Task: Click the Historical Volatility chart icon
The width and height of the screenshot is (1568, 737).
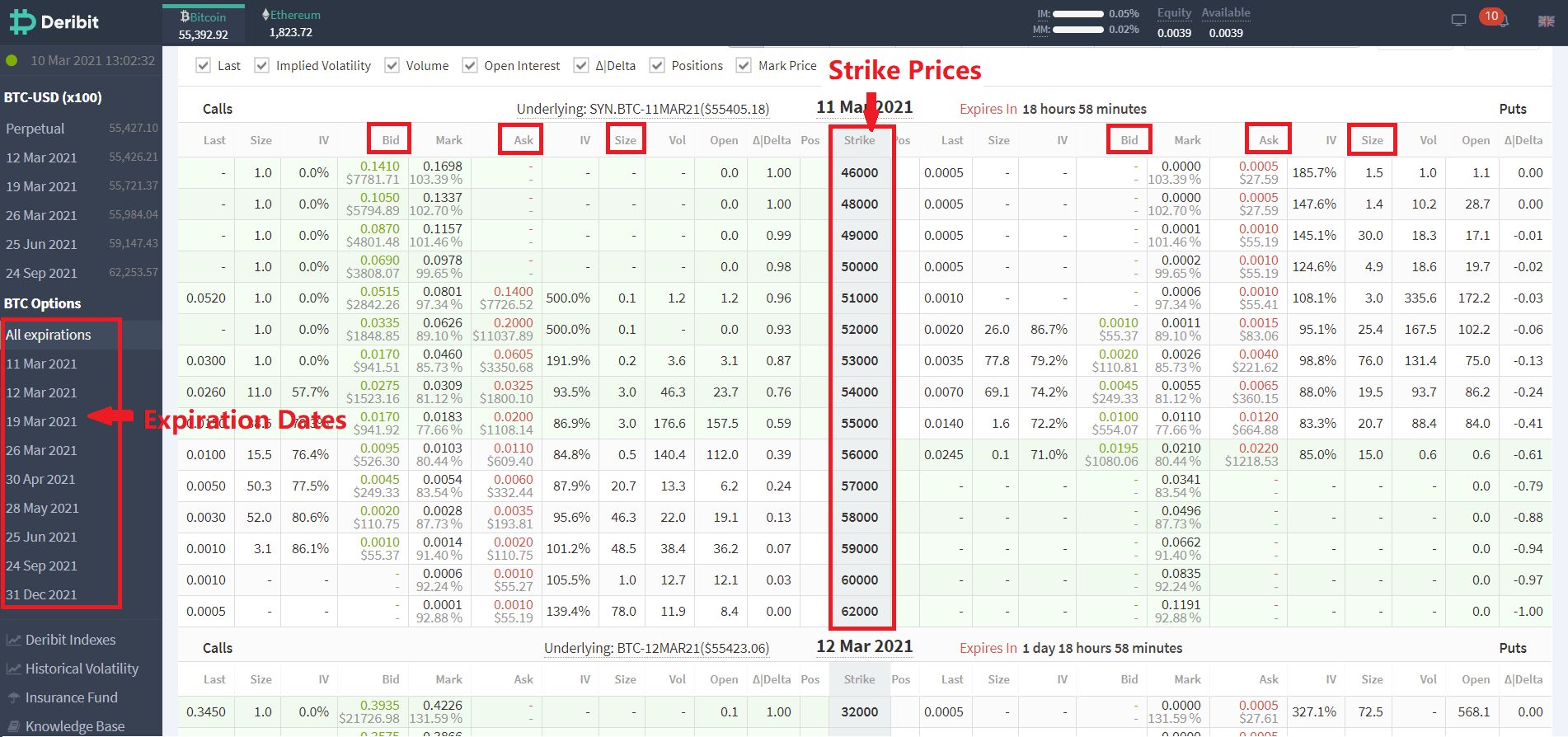Action: tap(13, 669)
